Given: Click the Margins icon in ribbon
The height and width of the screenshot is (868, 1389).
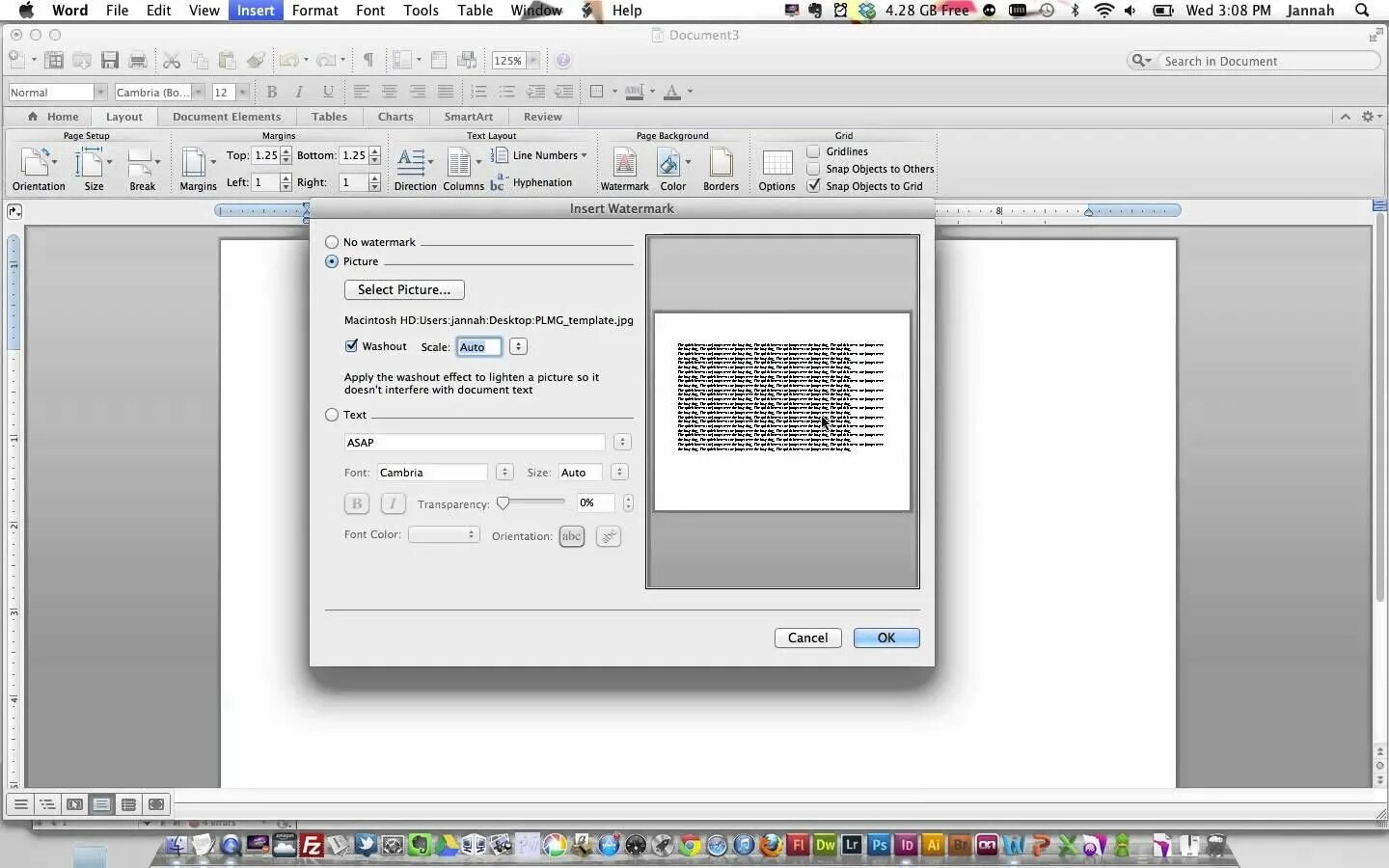Looking at the screenshot, I should 196,162.
